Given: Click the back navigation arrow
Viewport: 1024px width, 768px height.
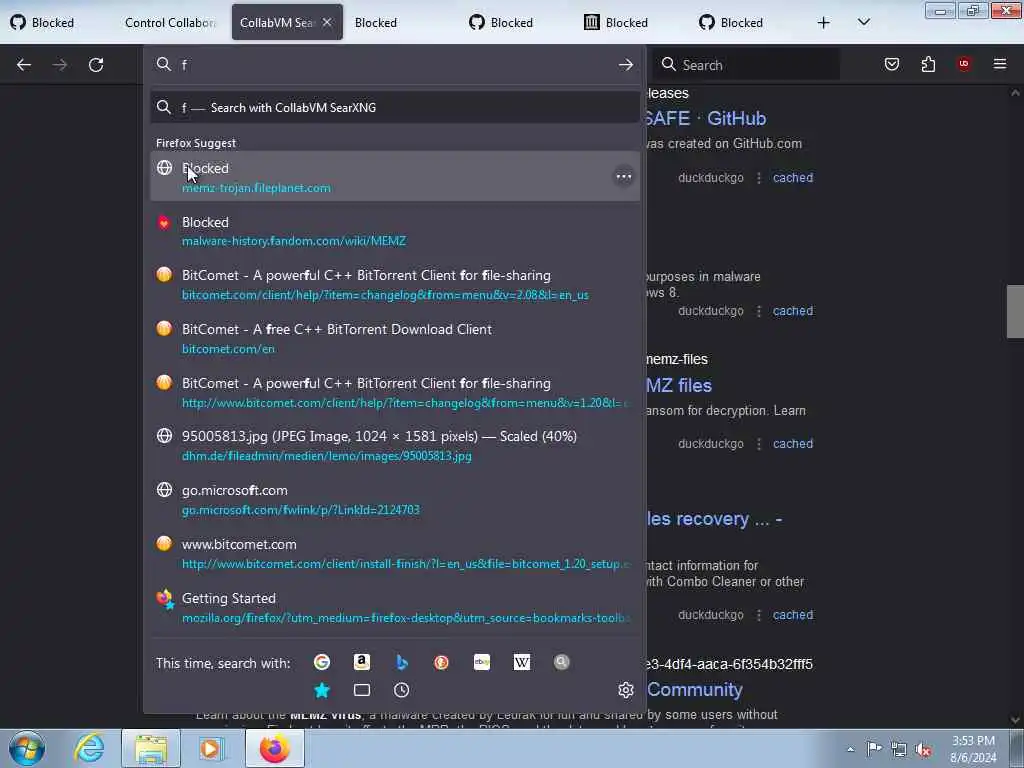Looking at the screenshot, I should (24, 65).
